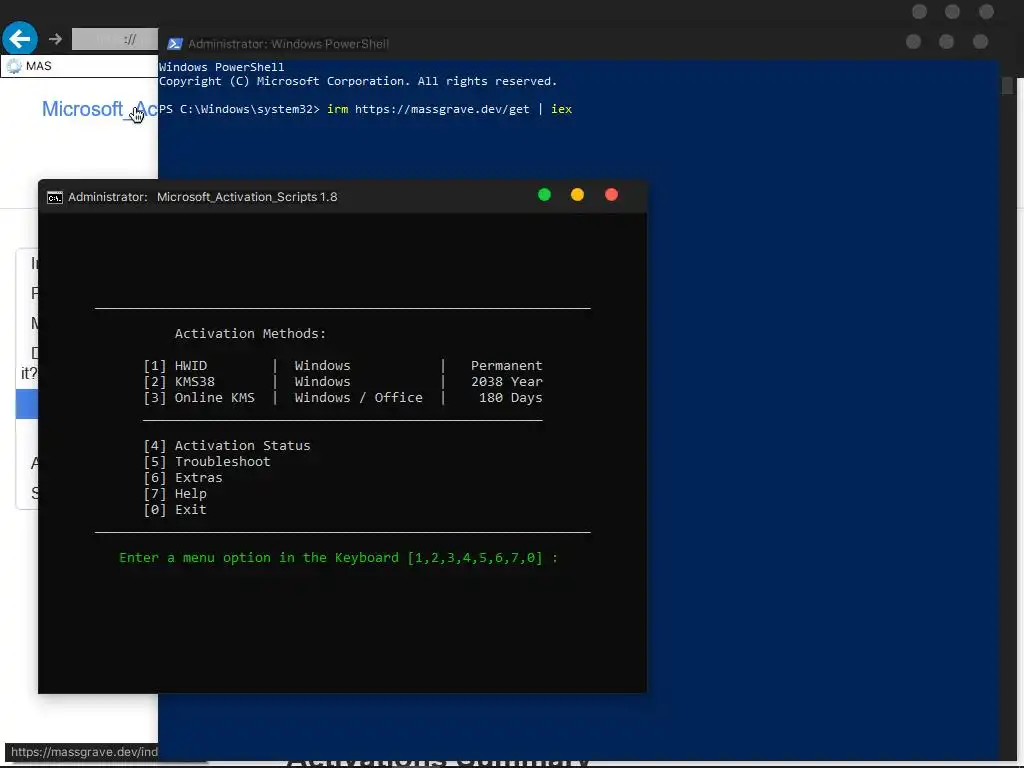Click the [1] HWID menu line
Viewport: 1024px width, 768px height.
coord(343,366)
